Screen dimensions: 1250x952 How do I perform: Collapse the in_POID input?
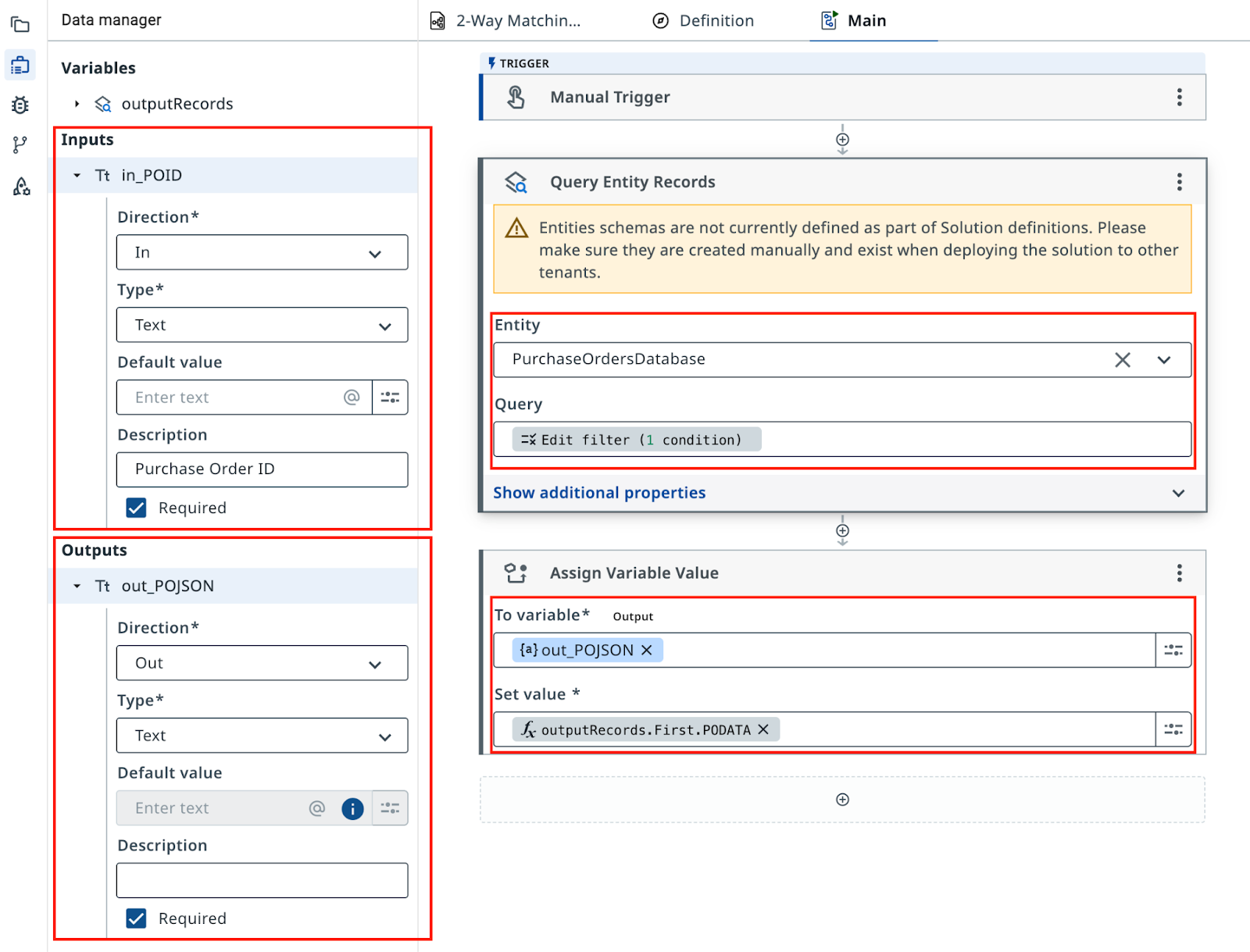77,176
